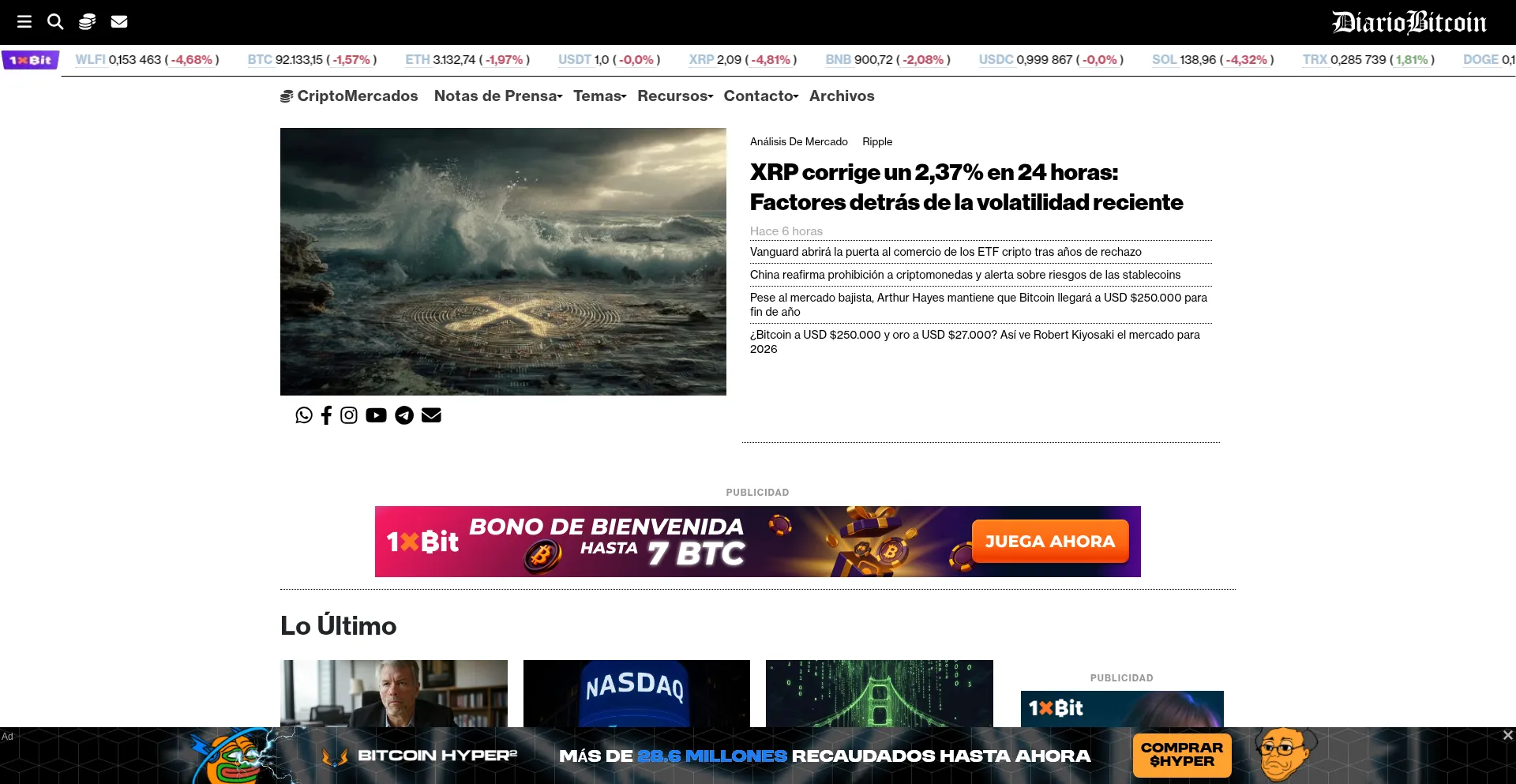This screenshot has height=784, width=1516.
Task: Open the hamburger menu icon
Action: coord(24,21)
